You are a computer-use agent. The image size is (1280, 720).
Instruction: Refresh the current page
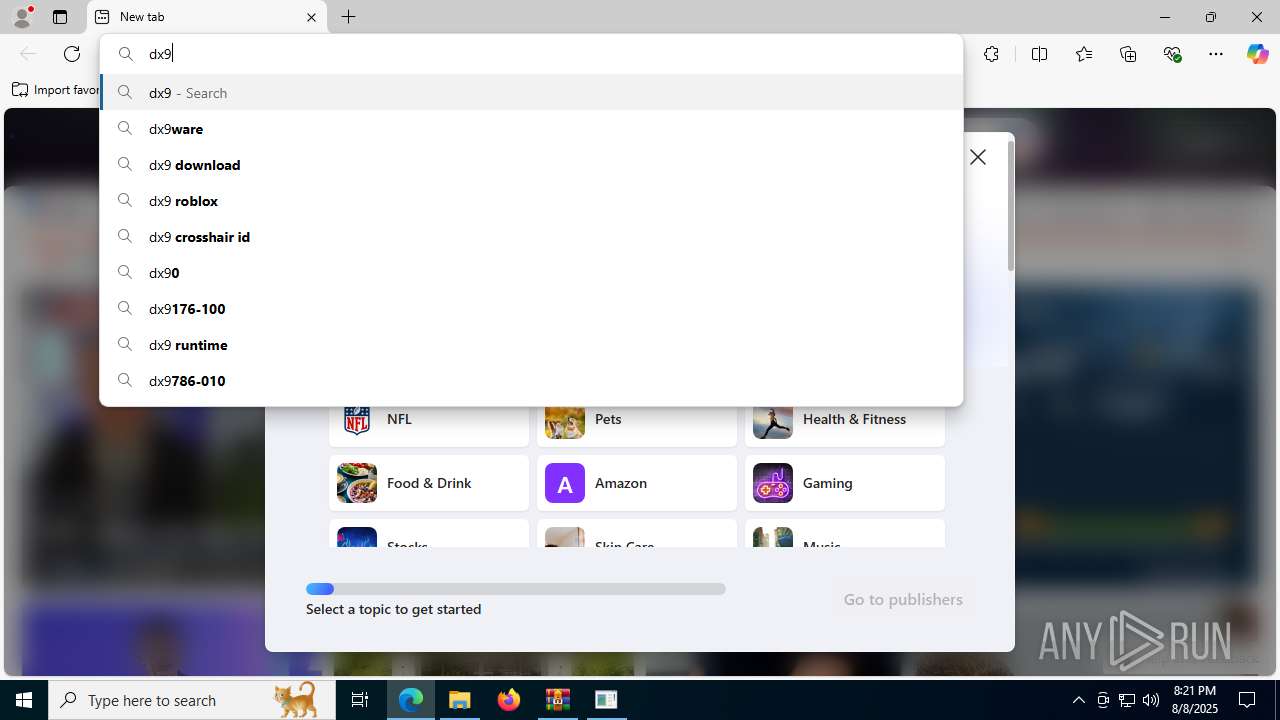click(x=72, y=54)
